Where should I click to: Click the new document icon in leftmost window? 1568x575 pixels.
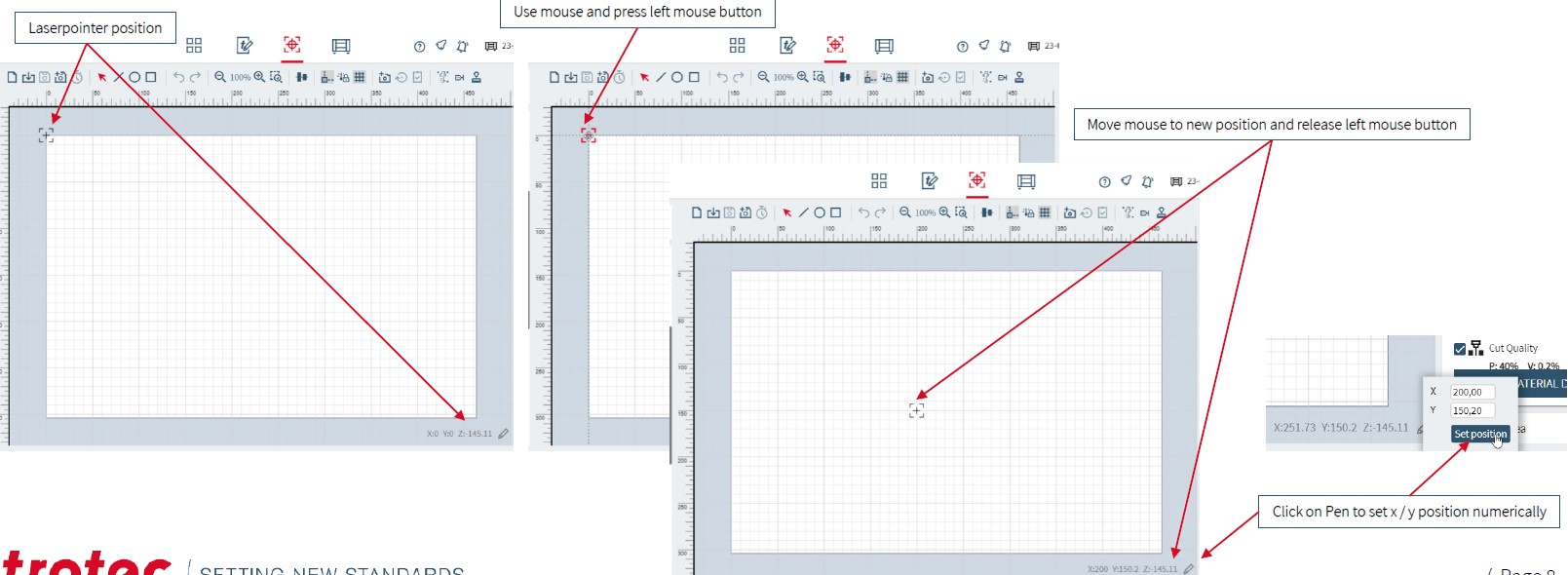12,77
